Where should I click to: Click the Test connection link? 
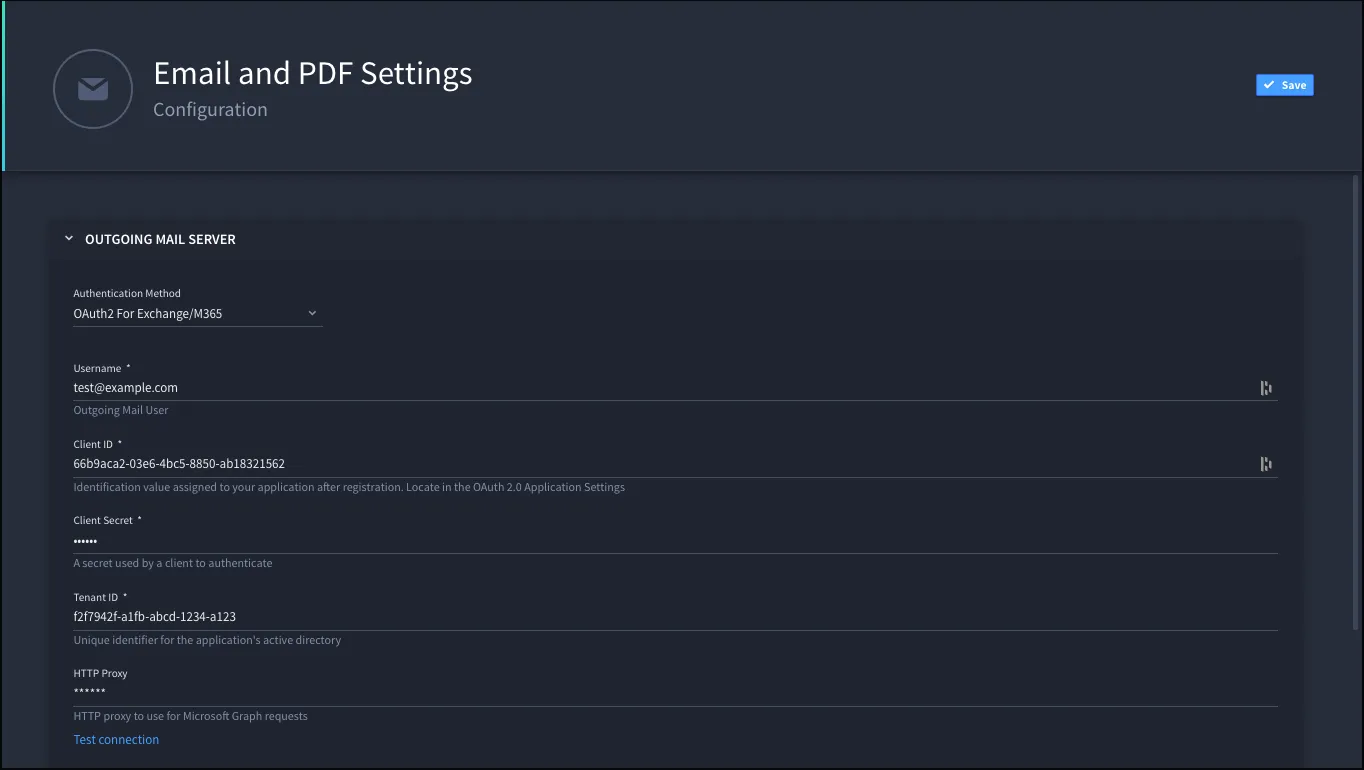pyautogui.click(x=116, y=740)
